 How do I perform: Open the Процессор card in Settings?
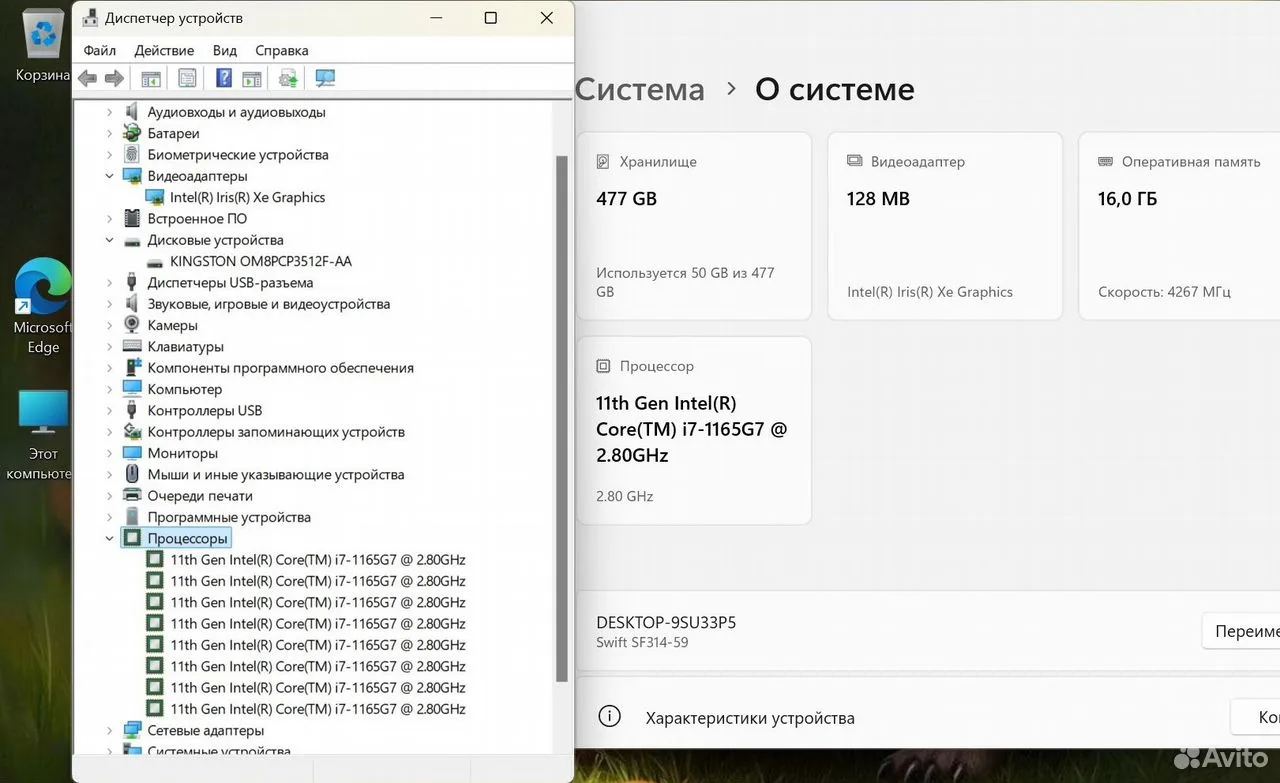point(694,431)
